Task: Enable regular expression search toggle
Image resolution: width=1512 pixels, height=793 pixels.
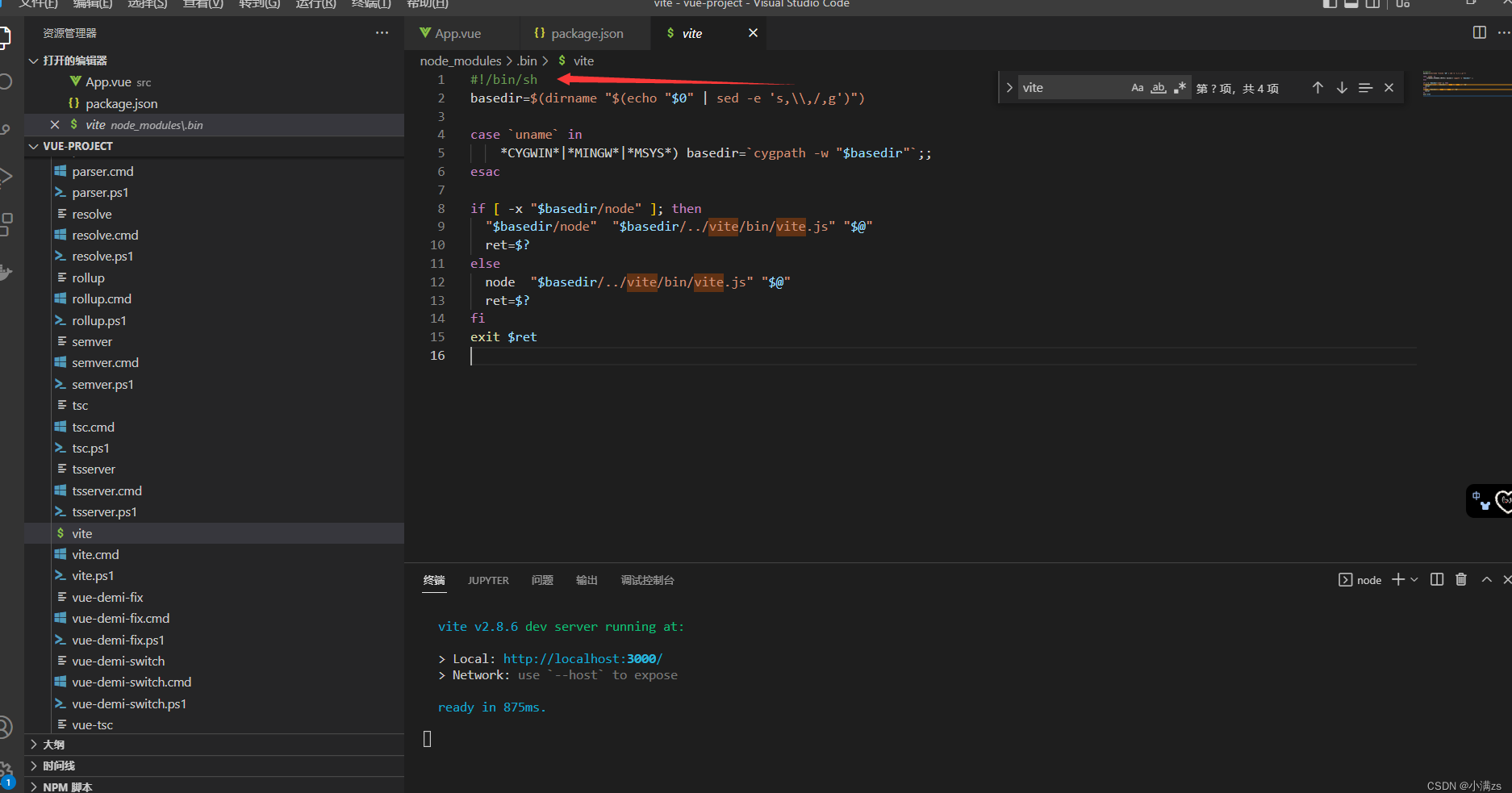Action: click(1180, 88)
